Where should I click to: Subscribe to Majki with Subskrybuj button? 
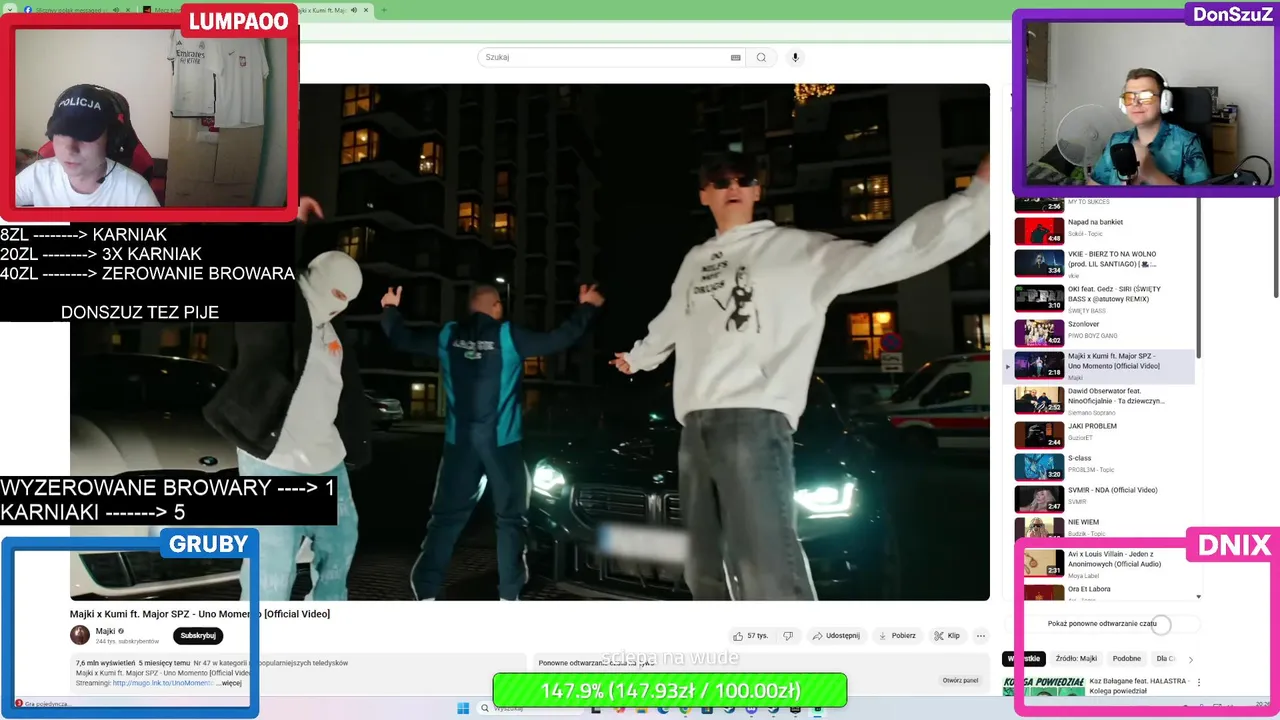pos(198,635)
